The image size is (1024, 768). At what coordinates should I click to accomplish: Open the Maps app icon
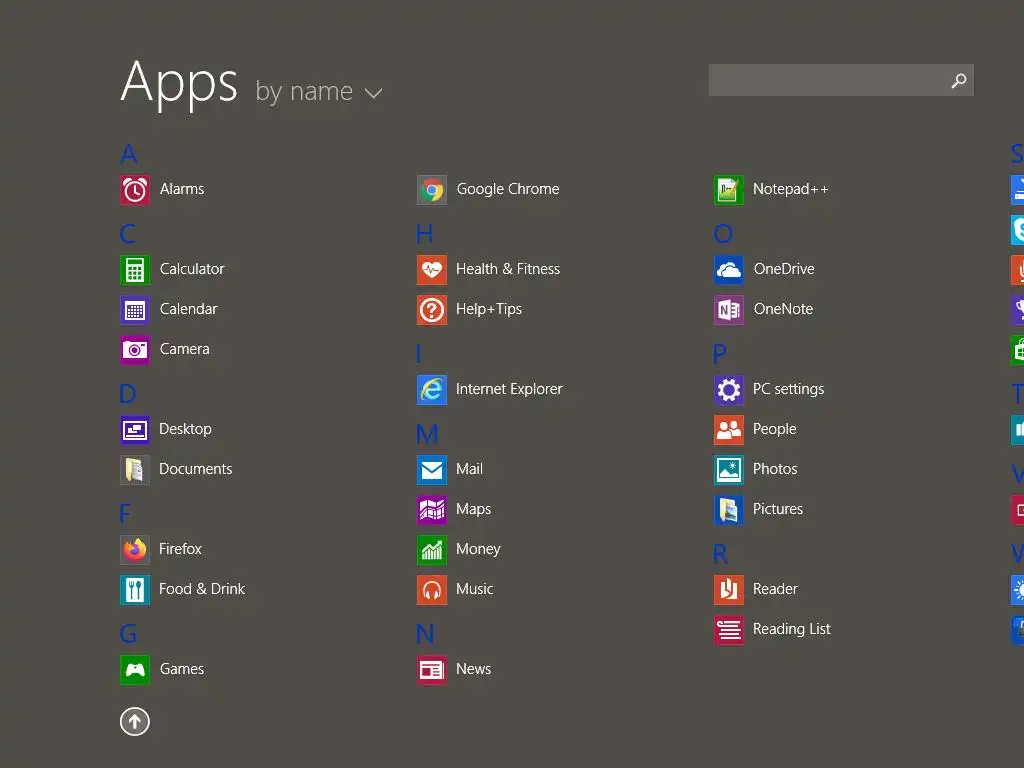click(432, 509)
